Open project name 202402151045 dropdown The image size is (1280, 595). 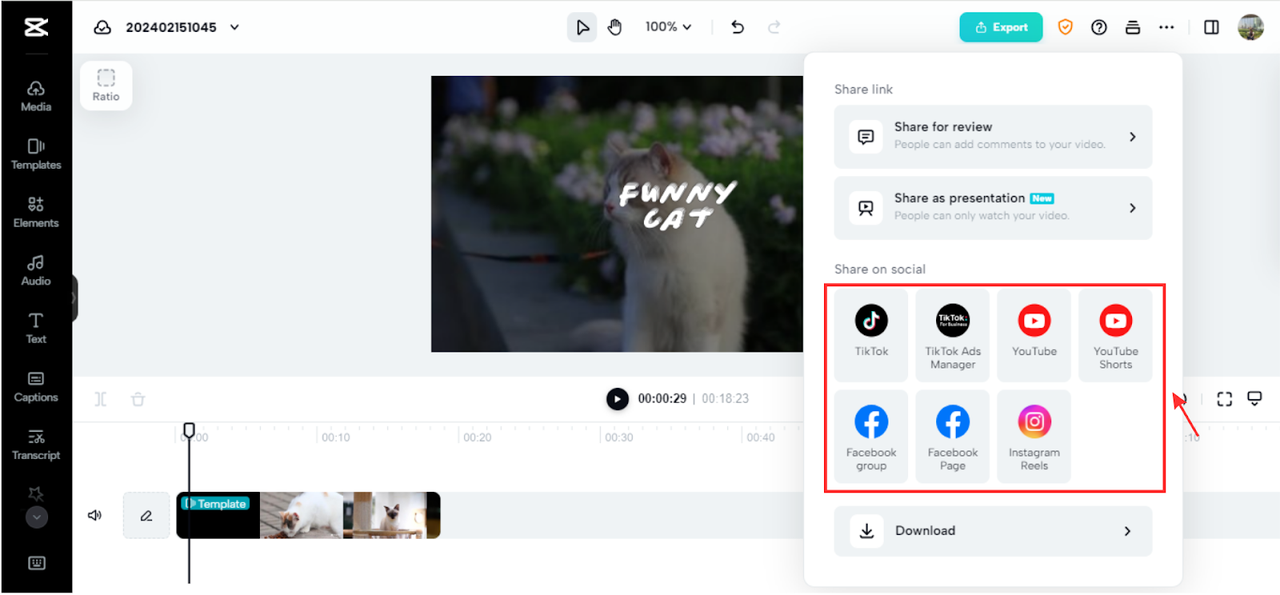click(x=183, y=27)
